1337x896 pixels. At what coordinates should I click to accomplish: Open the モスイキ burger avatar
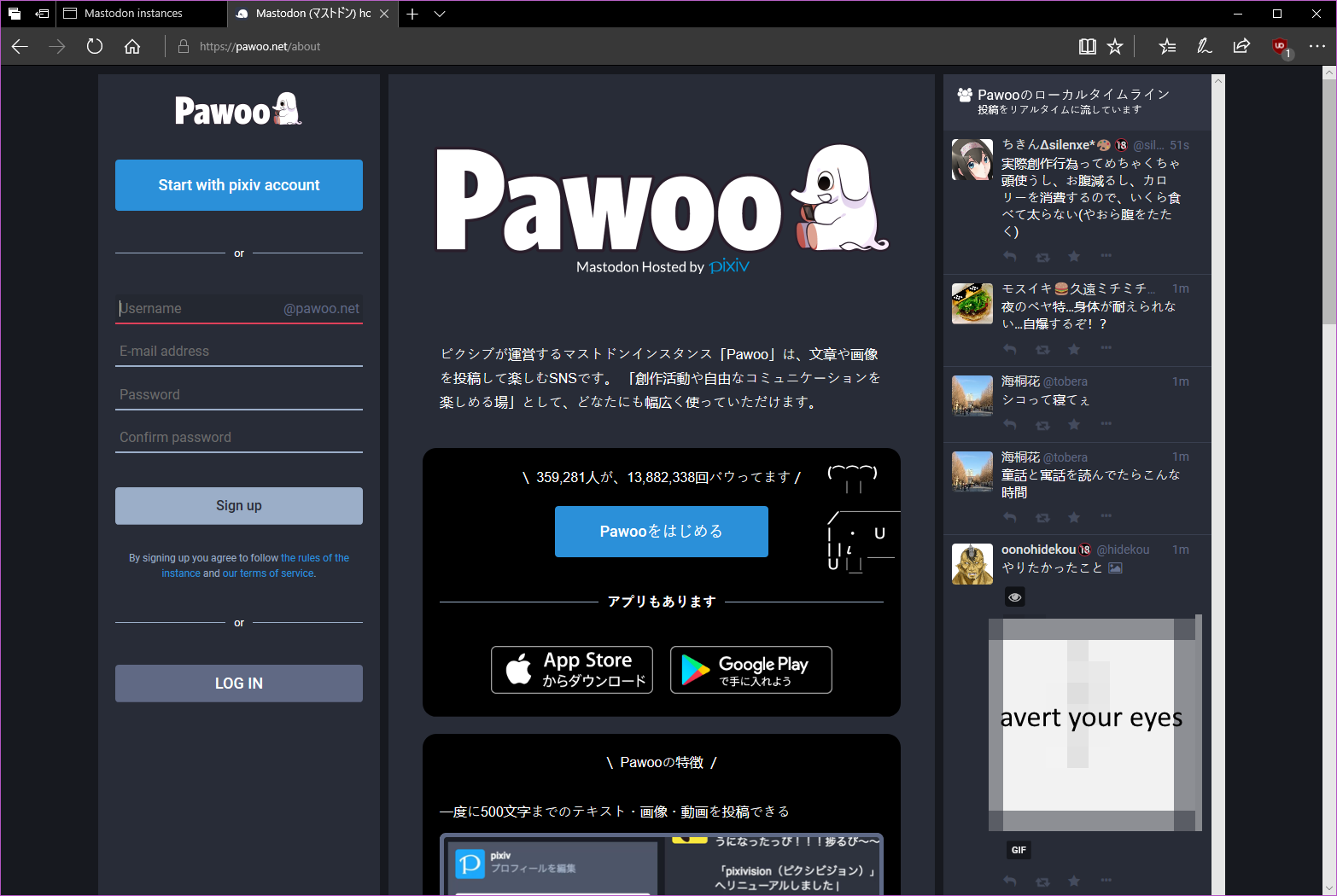click(x=972, y=304)
